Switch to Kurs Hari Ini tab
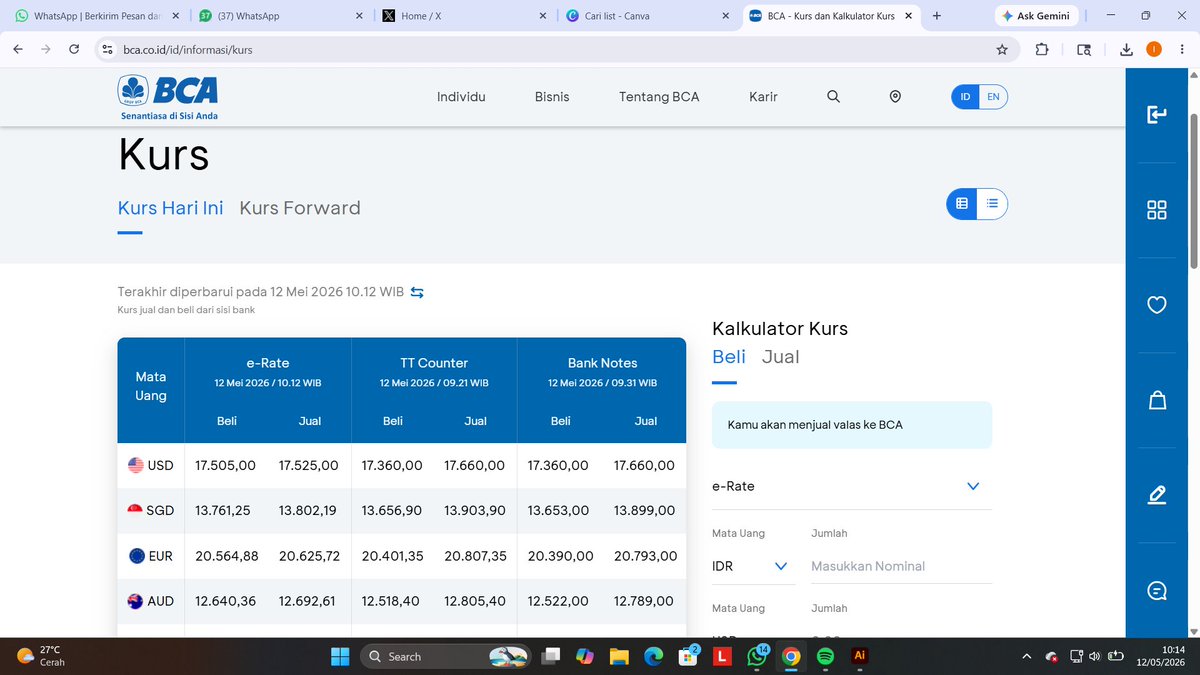 click(171, 208)
